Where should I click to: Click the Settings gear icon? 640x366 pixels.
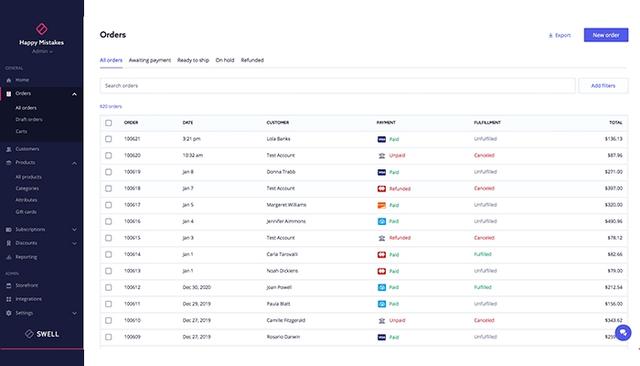(x=9, y=313)
